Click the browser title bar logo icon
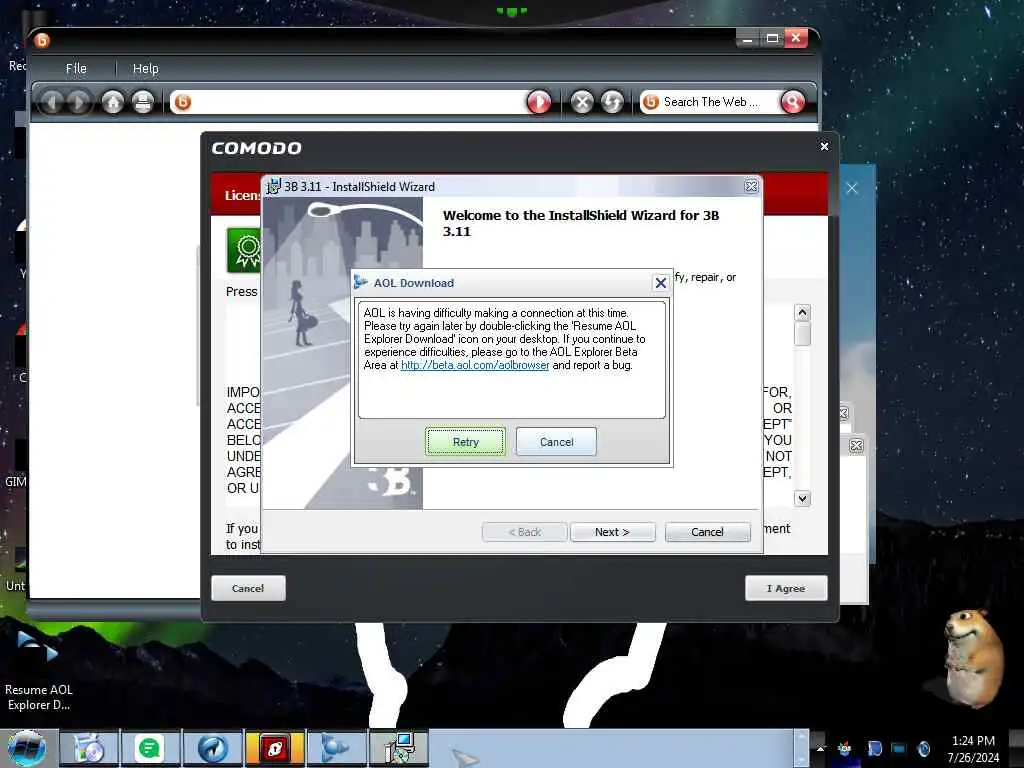The image size is (1024, 768). (x=42, y=40)
